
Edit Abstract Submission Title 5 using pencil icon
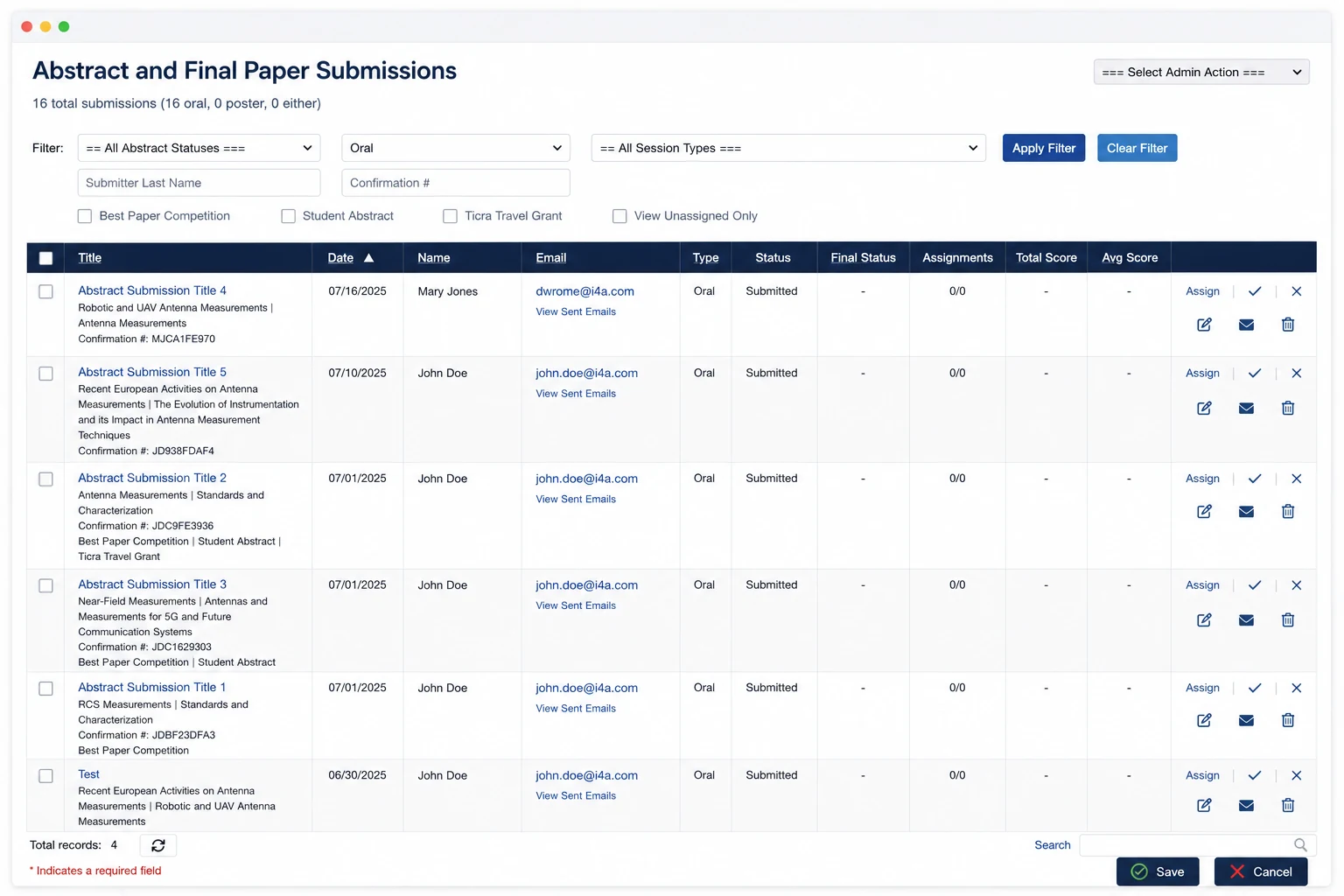point(1204,408)
